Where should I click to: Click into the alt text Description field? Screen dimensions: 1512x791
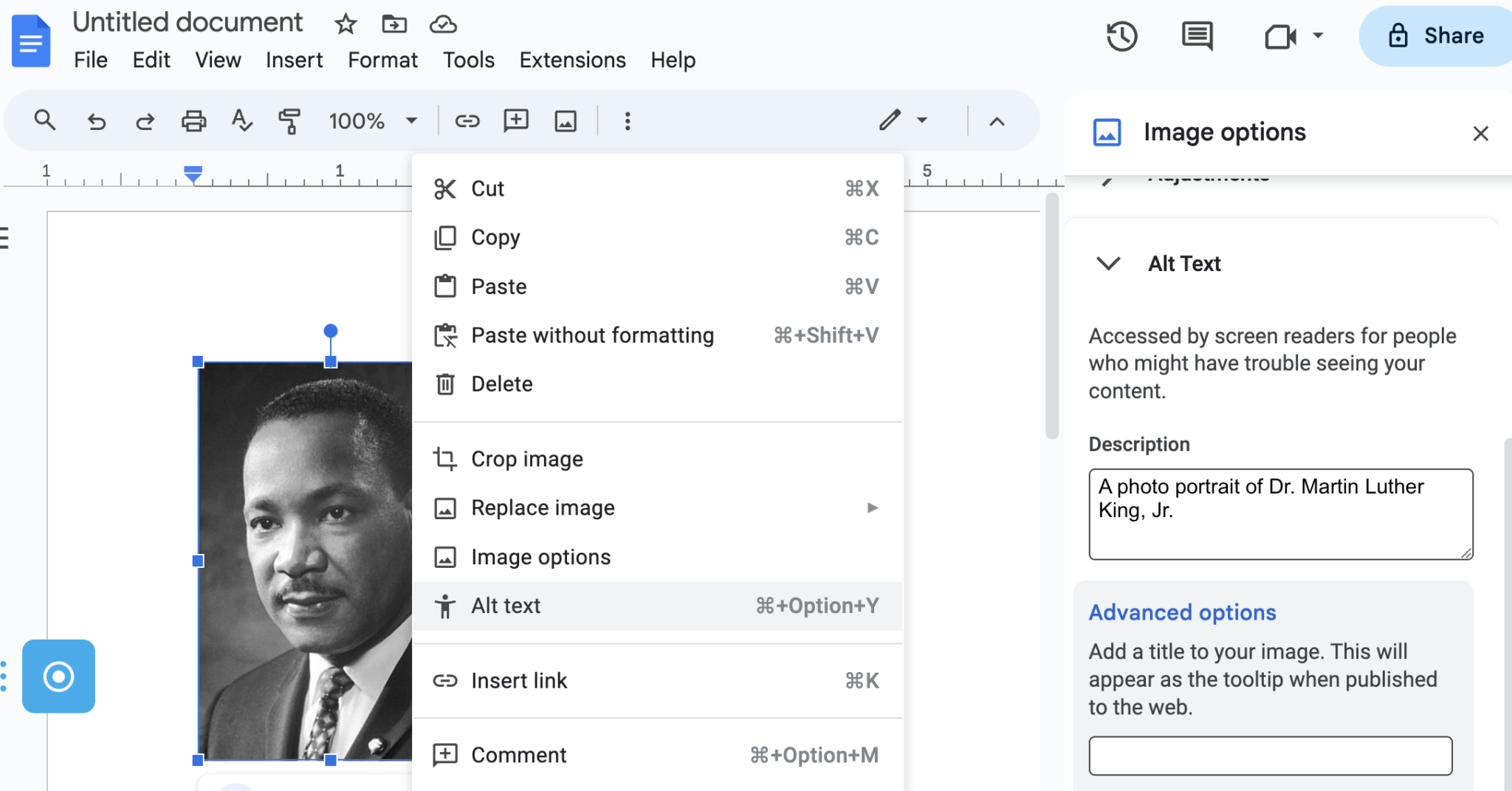[1280, 514]
